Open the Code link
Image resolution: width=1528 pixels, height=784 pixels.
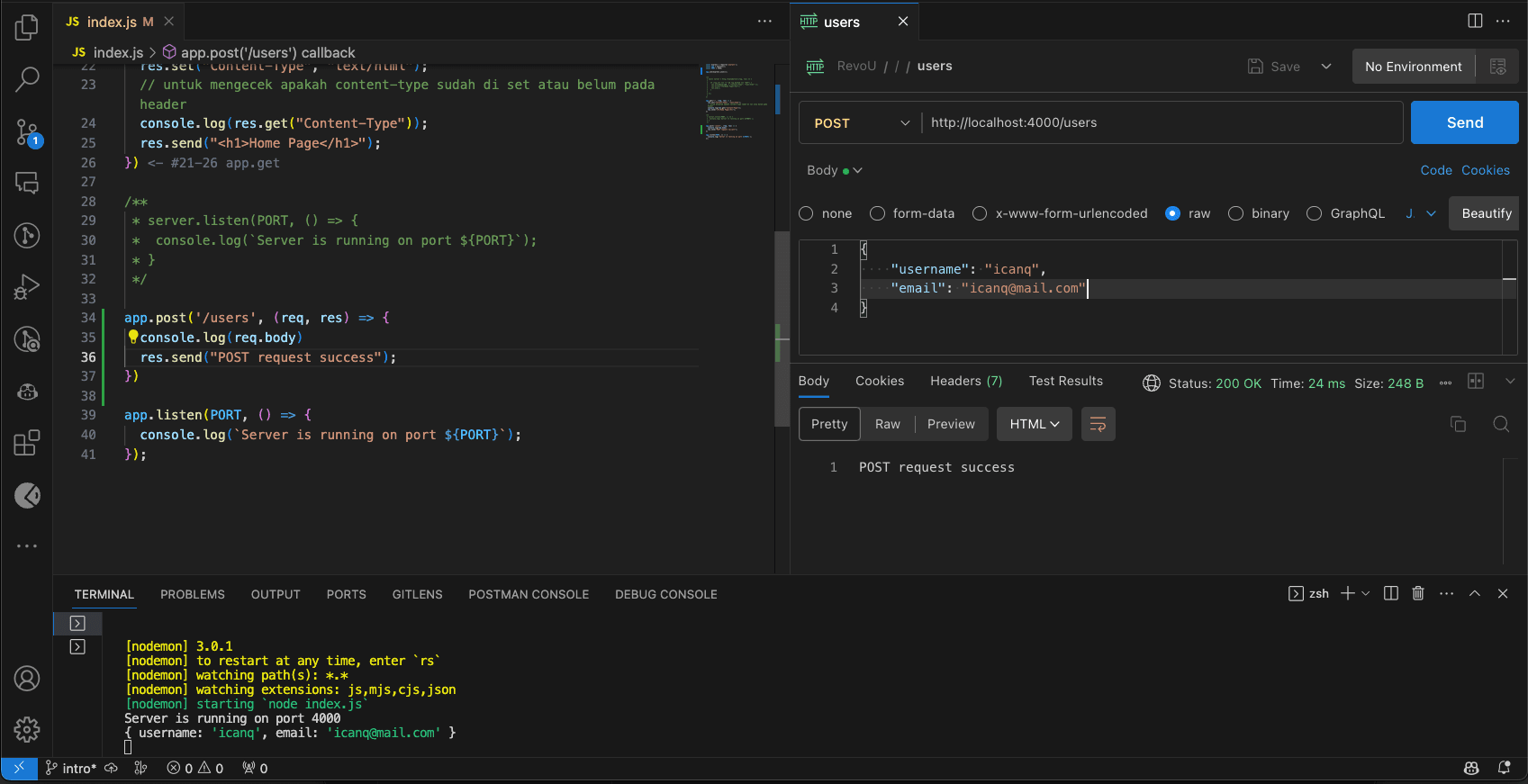pyautogui.click(x=1436, y=170)
